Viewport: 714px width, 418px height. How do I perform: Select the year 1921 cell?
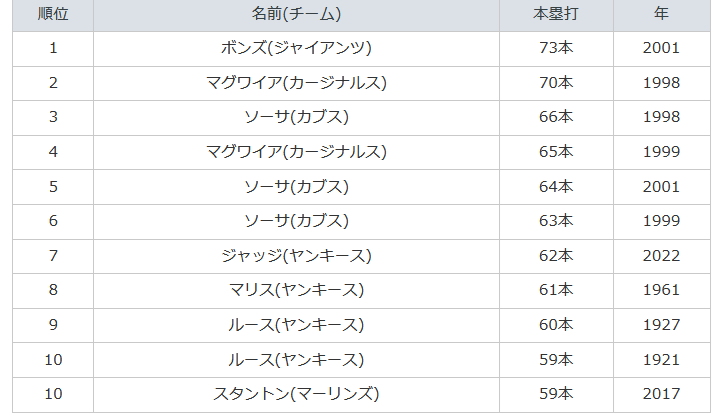(x=662, y=359)
